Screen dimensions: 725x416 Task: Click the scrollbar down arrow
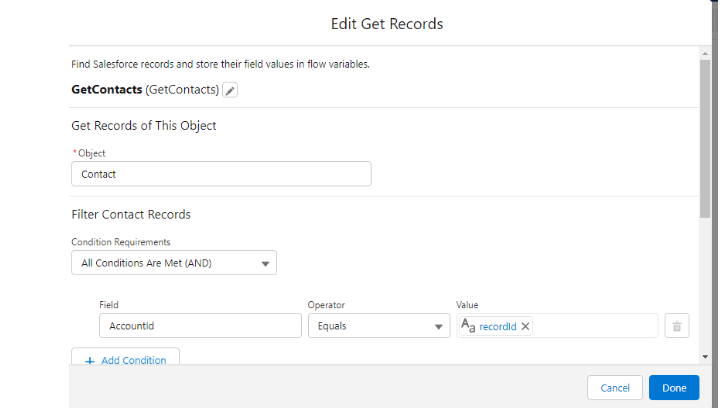click(705, 356)
